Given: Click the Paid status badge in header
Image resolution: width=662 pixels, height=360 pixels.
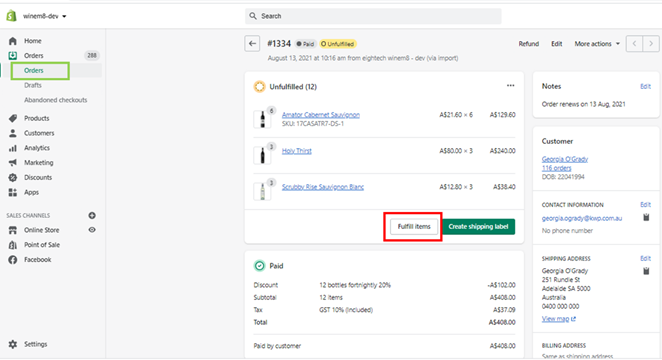Looking at the screenshot, I should click(x=305, y=44).
